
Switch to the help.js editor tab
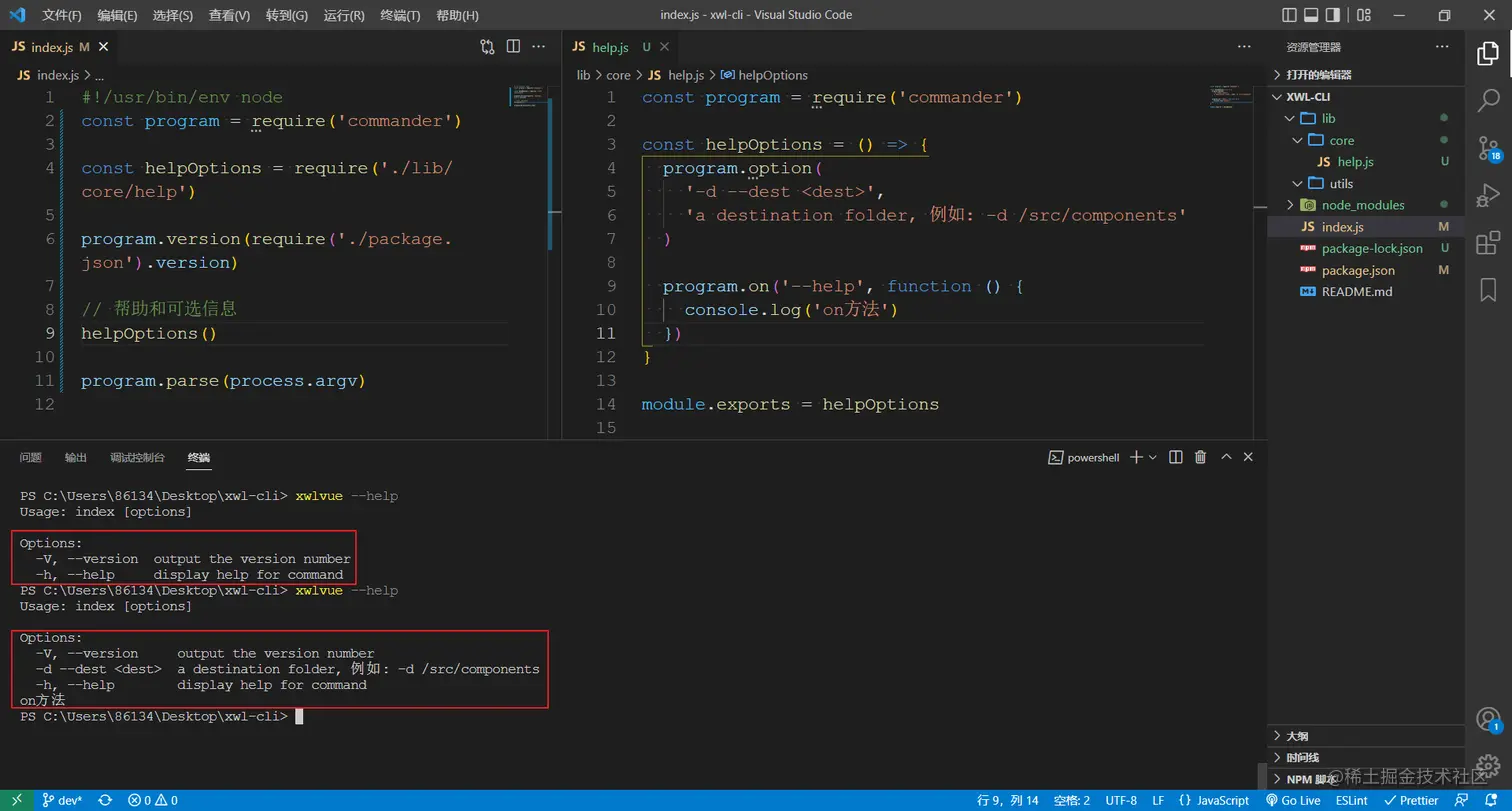(x=609, y=47)
